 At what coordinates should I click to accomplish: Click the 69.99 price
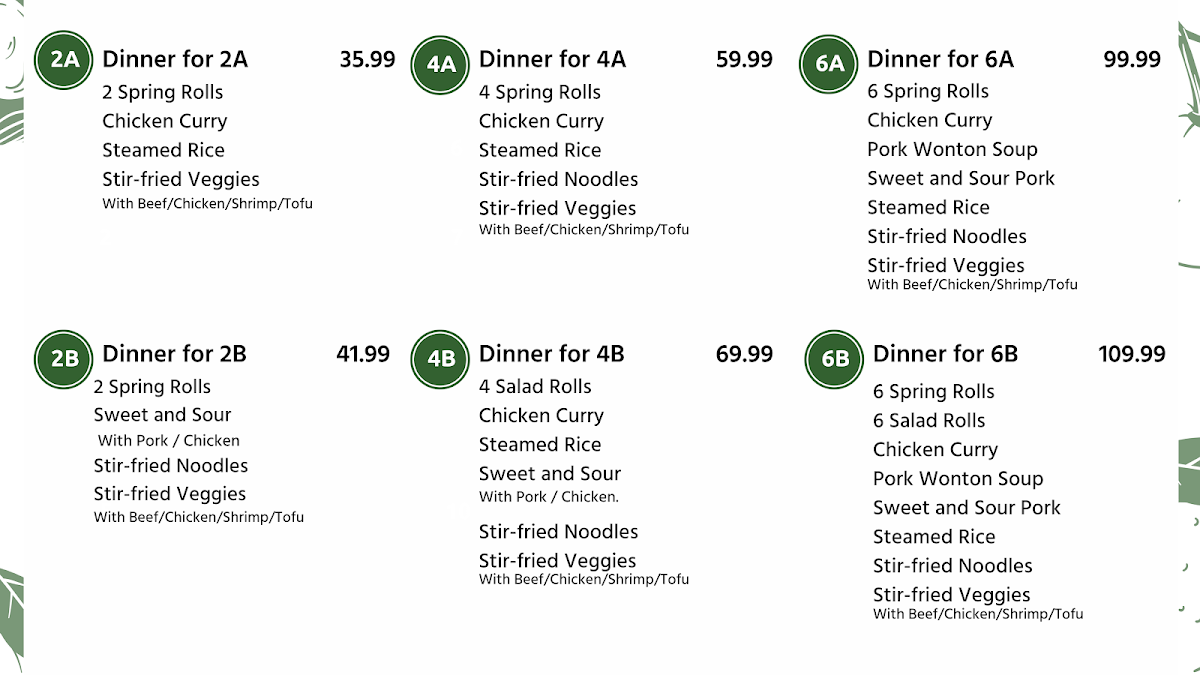[x=744, y=354]
